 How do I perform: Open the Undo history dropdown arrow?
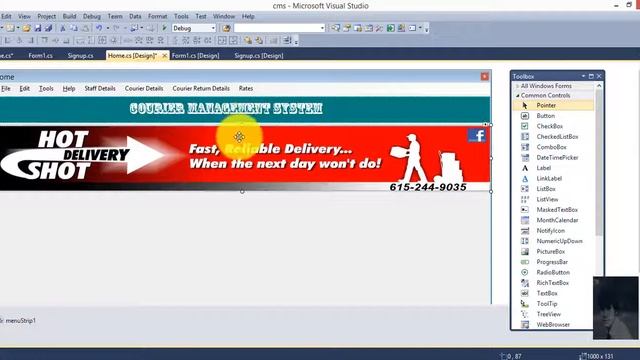coord(108,28)
